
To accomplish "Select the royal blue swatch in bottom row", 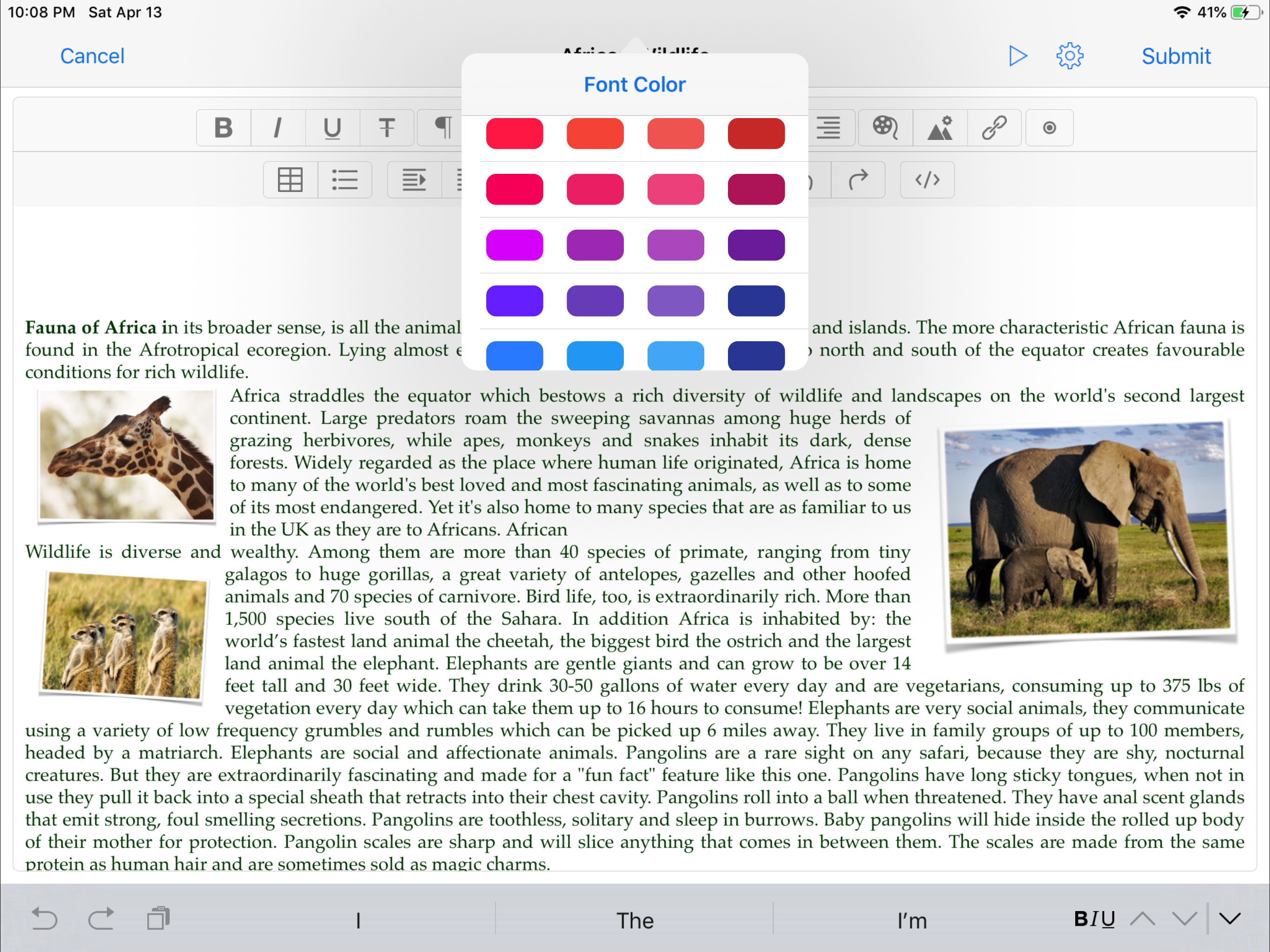I will click(515, 356).
